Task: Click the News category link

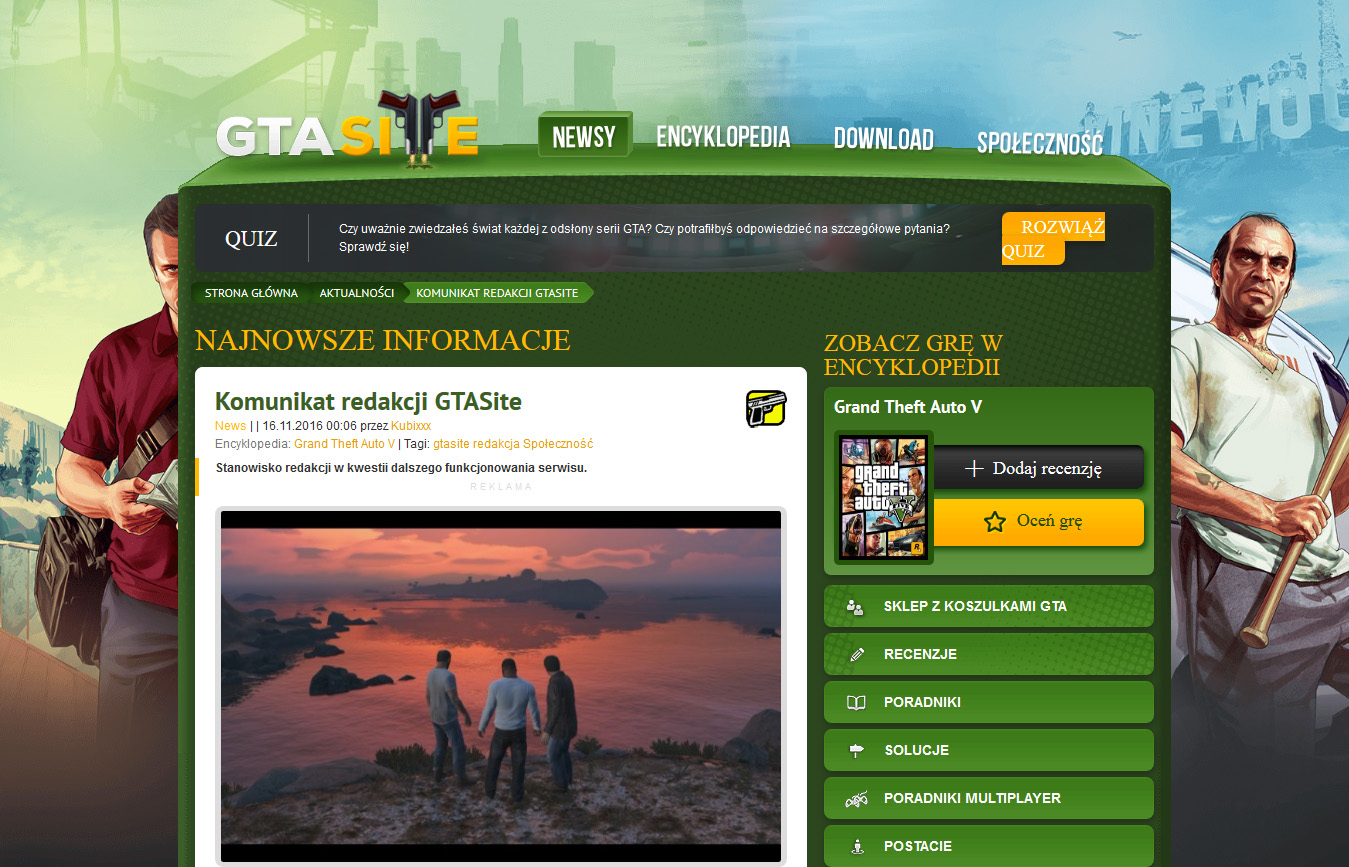Action: click(230, 426)
